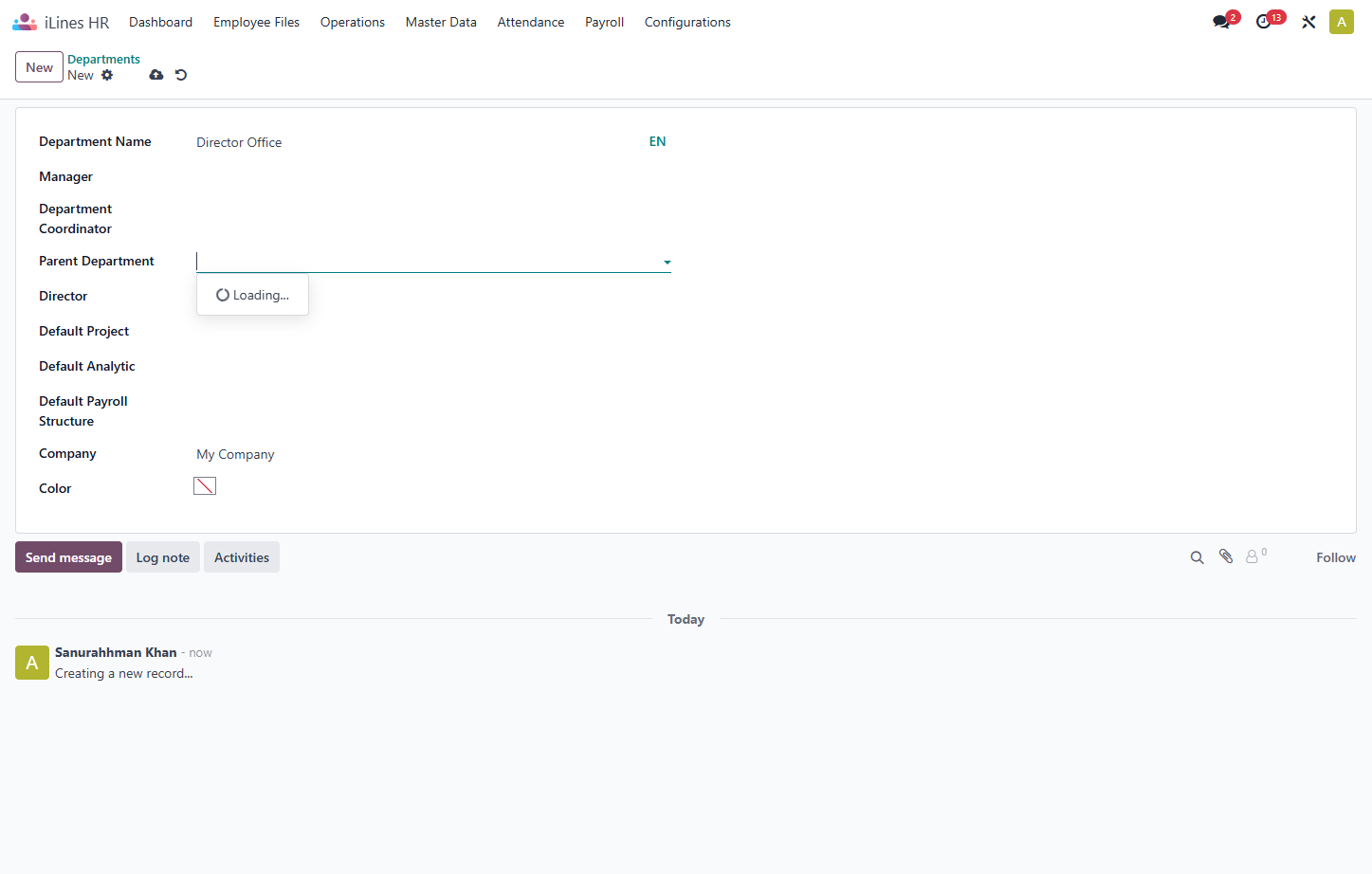Open the Payroll menu
Screen dimensions: 1372x874
pos(604,22)
